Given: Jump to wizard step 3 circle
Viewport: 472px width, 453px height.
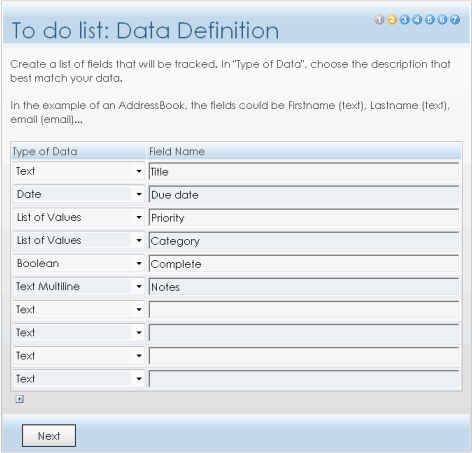Looking at the screenshot, I should click(405, 20).
